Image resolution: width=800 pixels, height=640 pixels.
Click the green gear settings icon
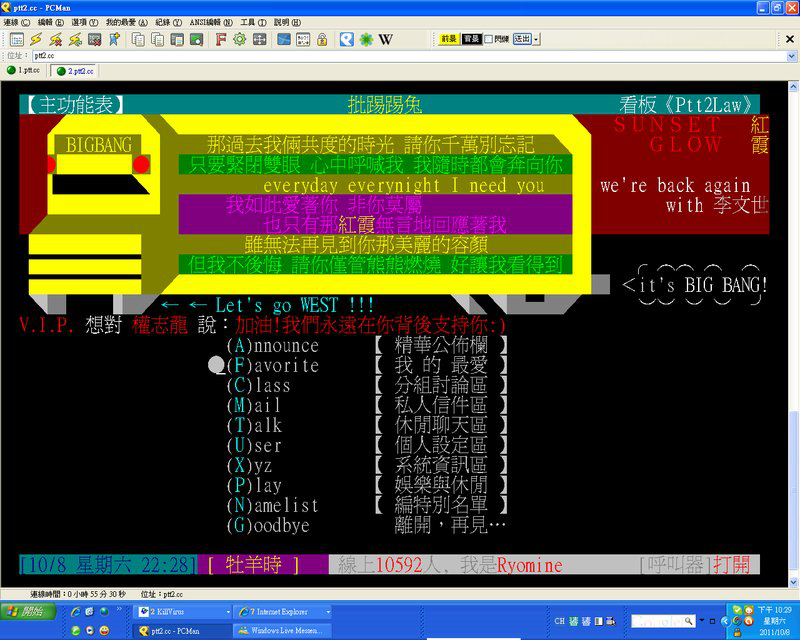pos(240,40)
